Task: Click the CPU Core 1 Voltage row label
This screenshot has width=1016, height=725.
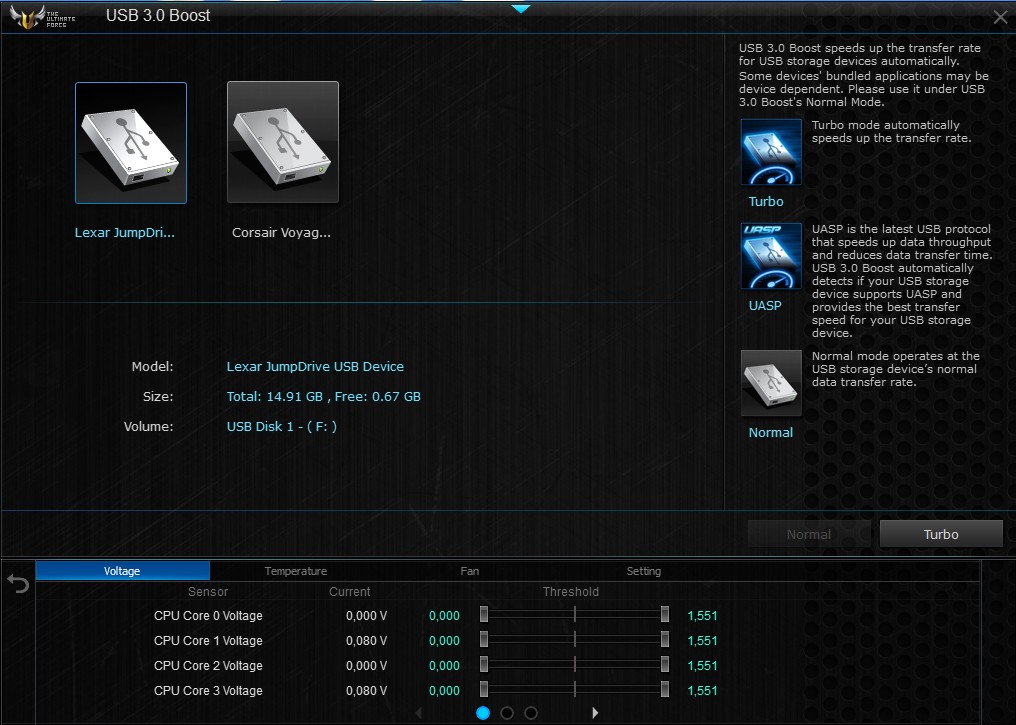Action: 208,640
